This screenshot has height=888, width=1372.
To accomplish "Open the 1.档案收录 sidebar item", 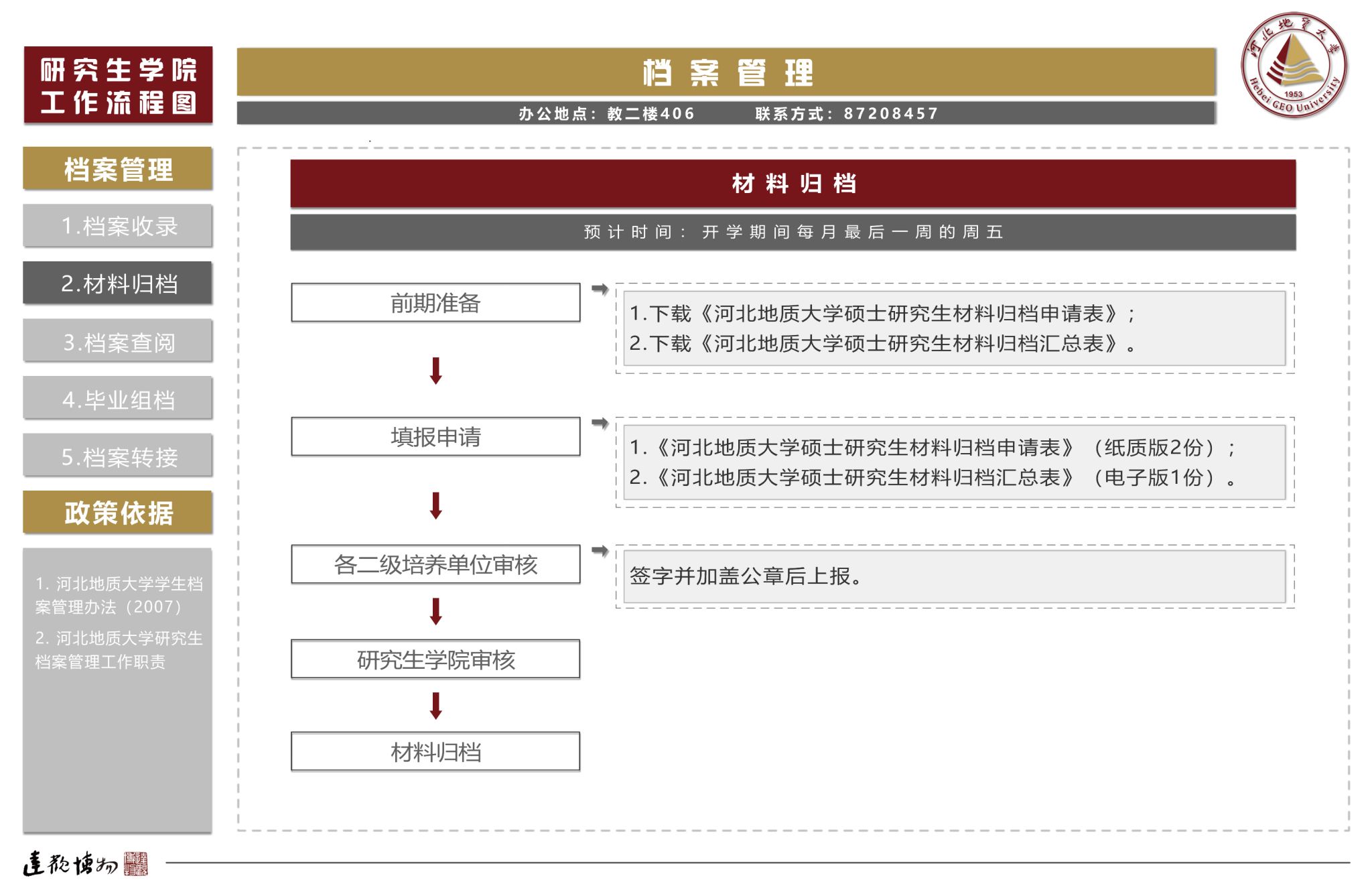I will coord(118,226).
